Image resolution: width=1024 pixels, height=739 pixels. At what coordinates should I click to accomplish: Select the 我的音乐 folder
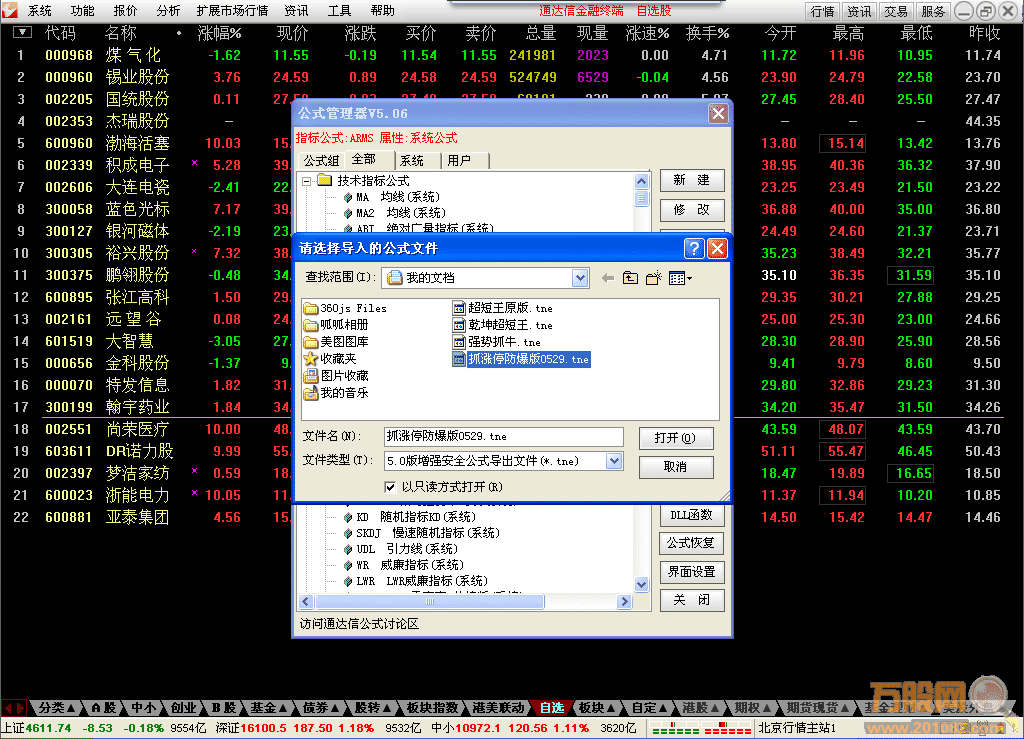coord(336,393)
